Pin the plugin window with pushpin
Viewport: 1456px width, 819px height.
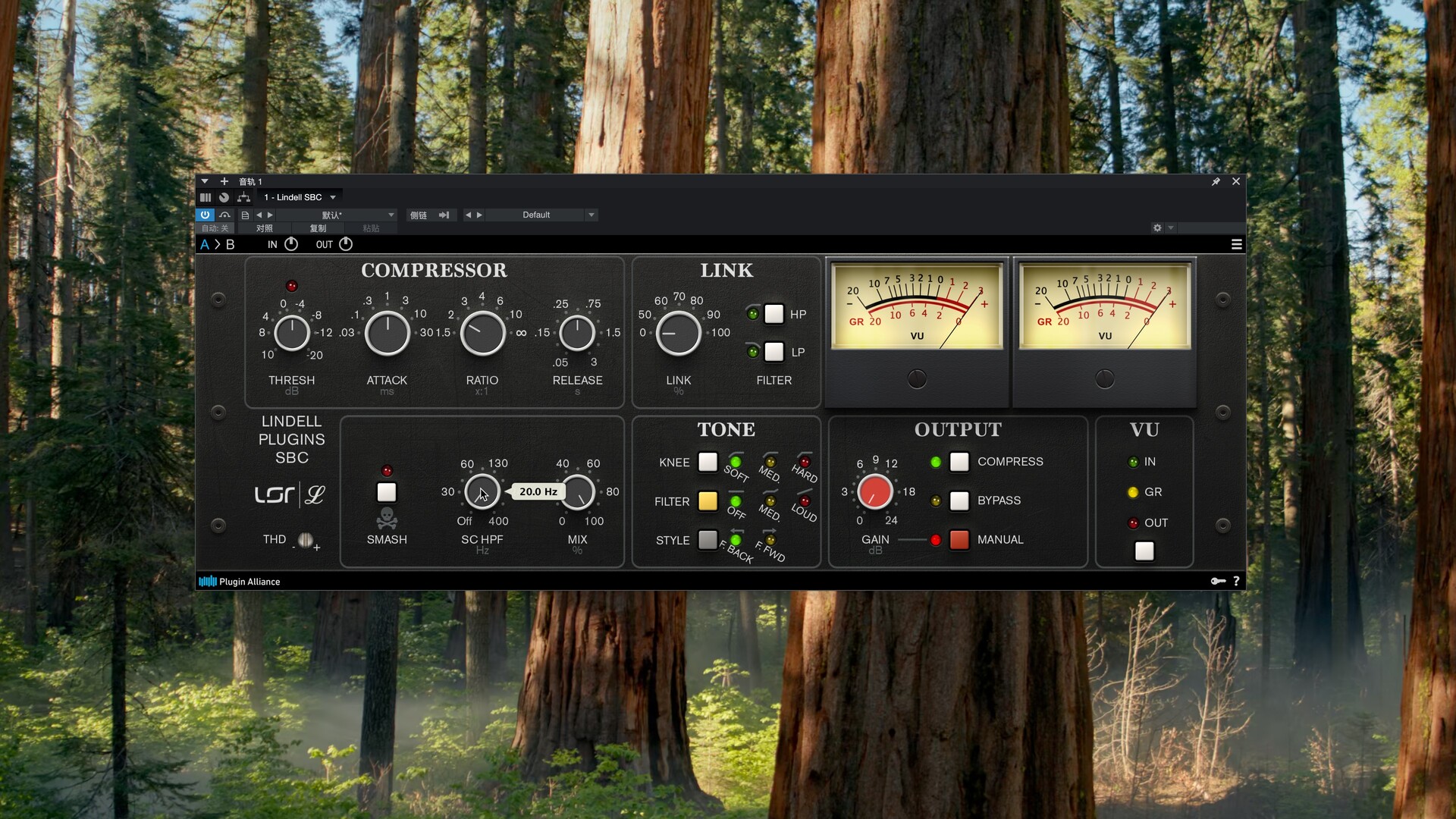tap(1216, 181)
